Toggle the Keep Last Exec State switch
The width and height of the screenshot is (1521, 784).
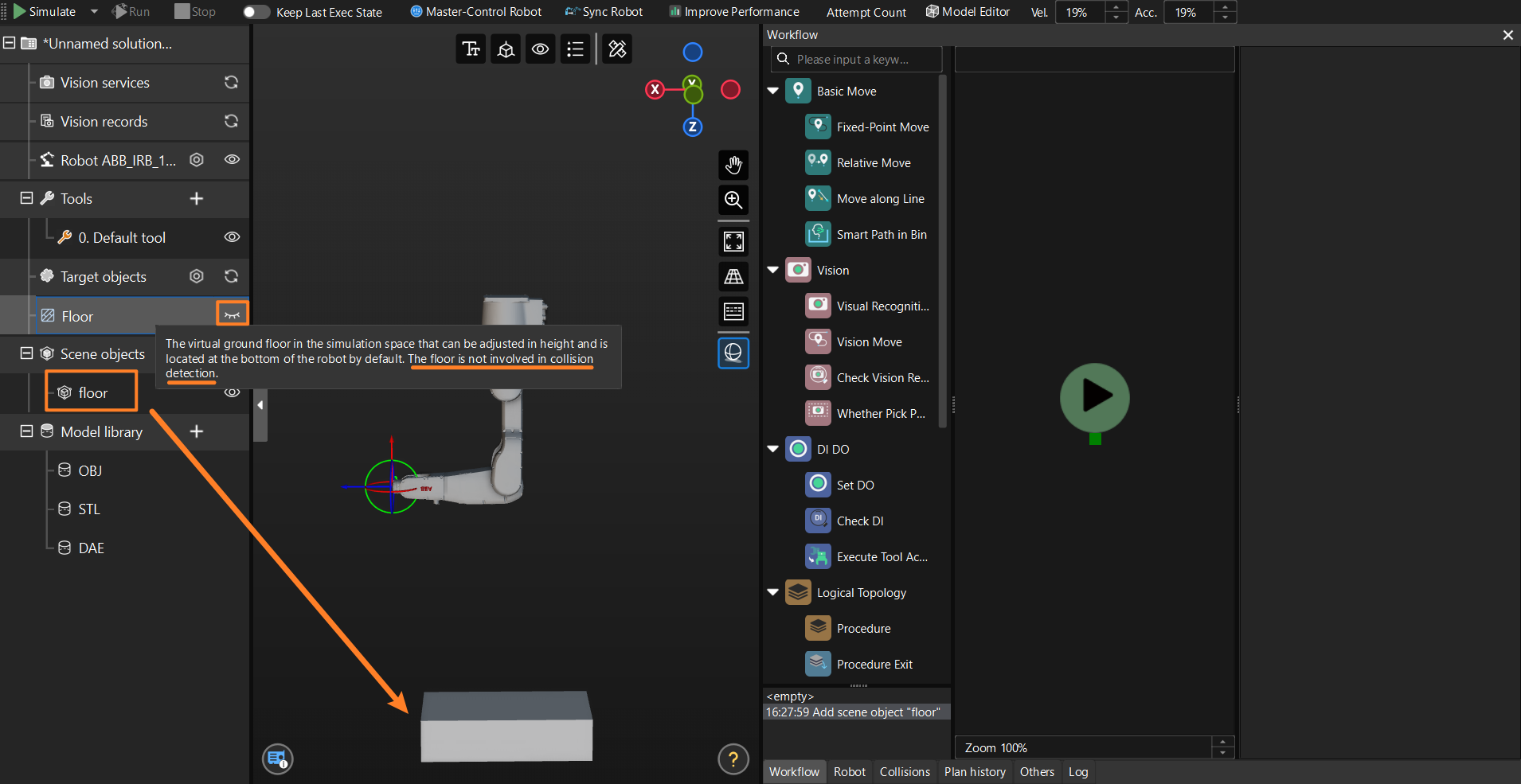pyautogui.click(x=256, y=12)
